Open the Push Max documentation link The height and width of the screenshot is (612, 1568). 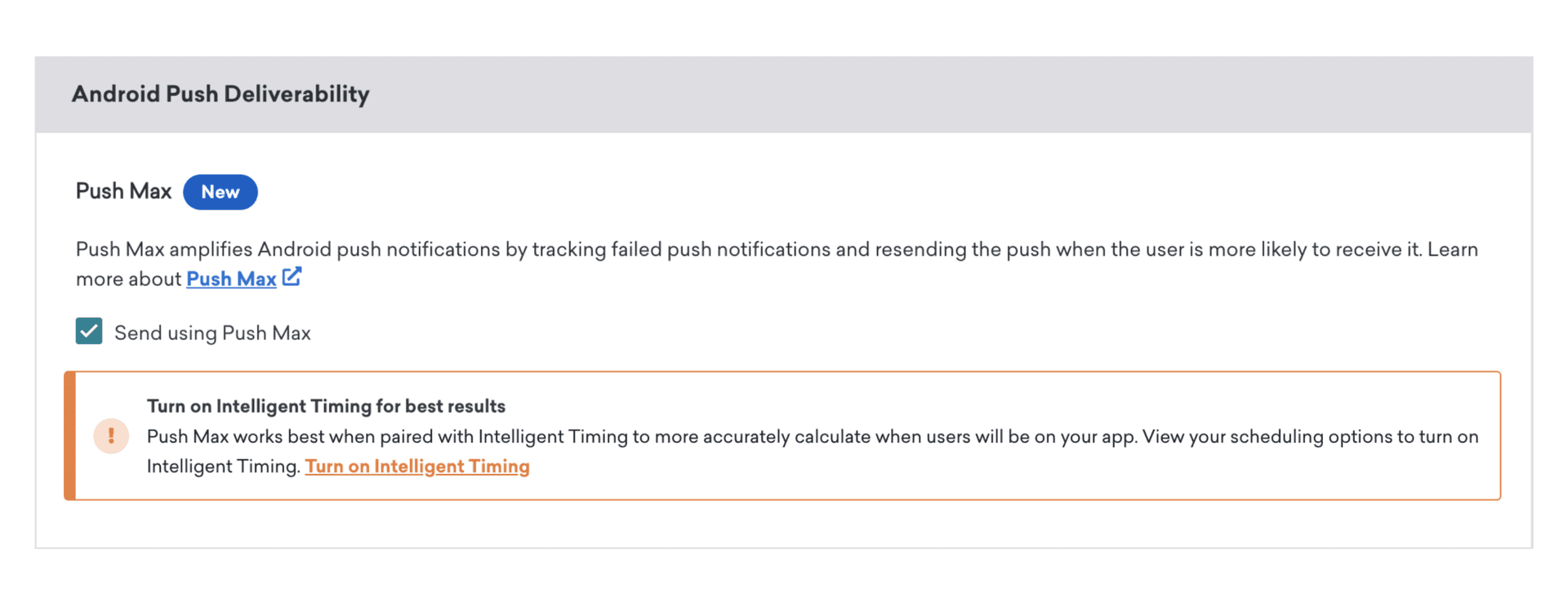(x=231, y=279)
